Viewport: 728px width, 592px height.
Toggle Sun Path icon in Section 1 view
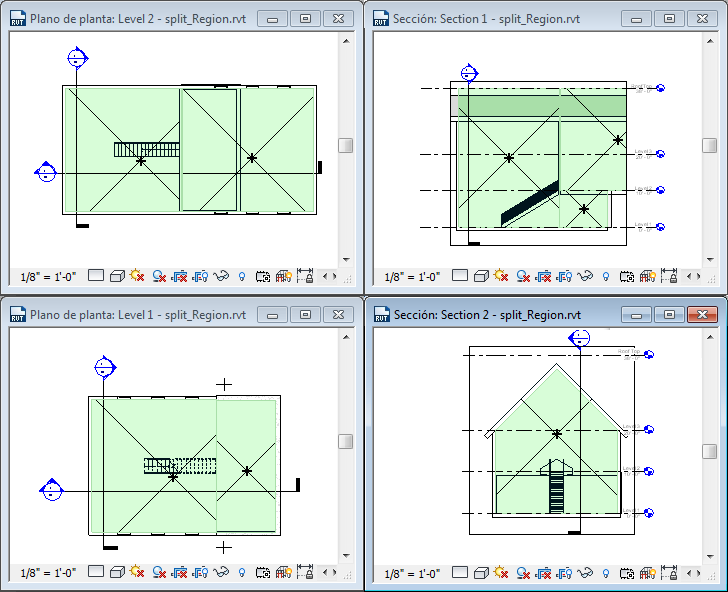(x=501, y=276)
